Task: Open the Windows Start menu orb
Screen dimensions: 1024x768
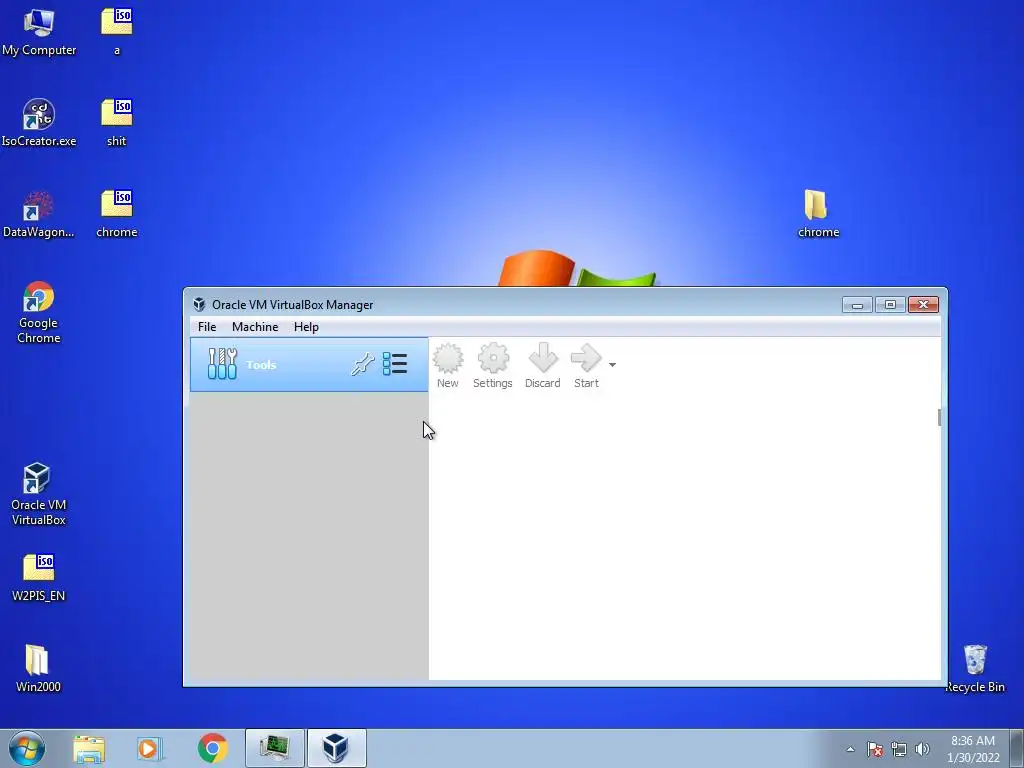Action: point(27,748)
